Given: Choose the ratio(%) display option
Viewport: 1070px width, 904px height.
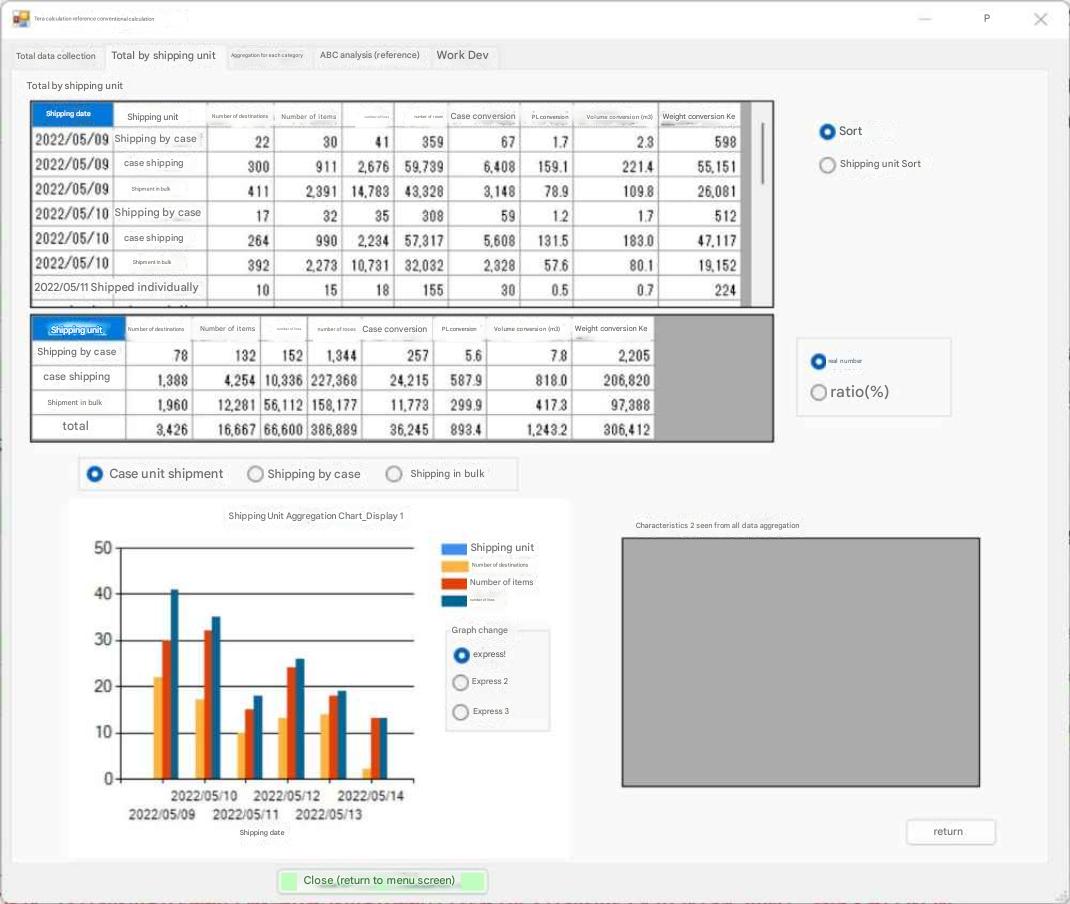Looking at the screenshot, I should tap(819, 393).
